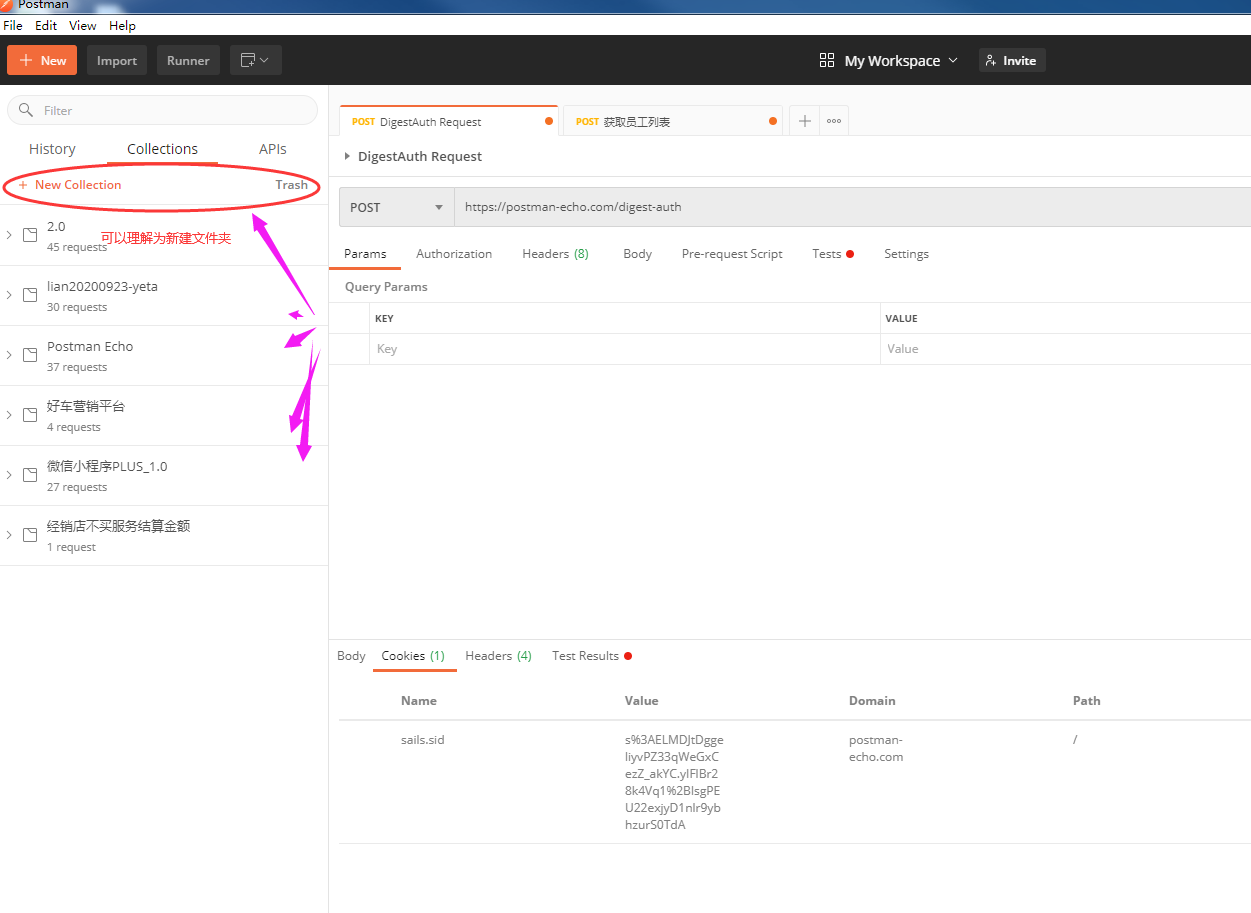Click folder icon of 好车营销平台 collection
Viewport: 1251px width, 913px height.
coord(30,415)
